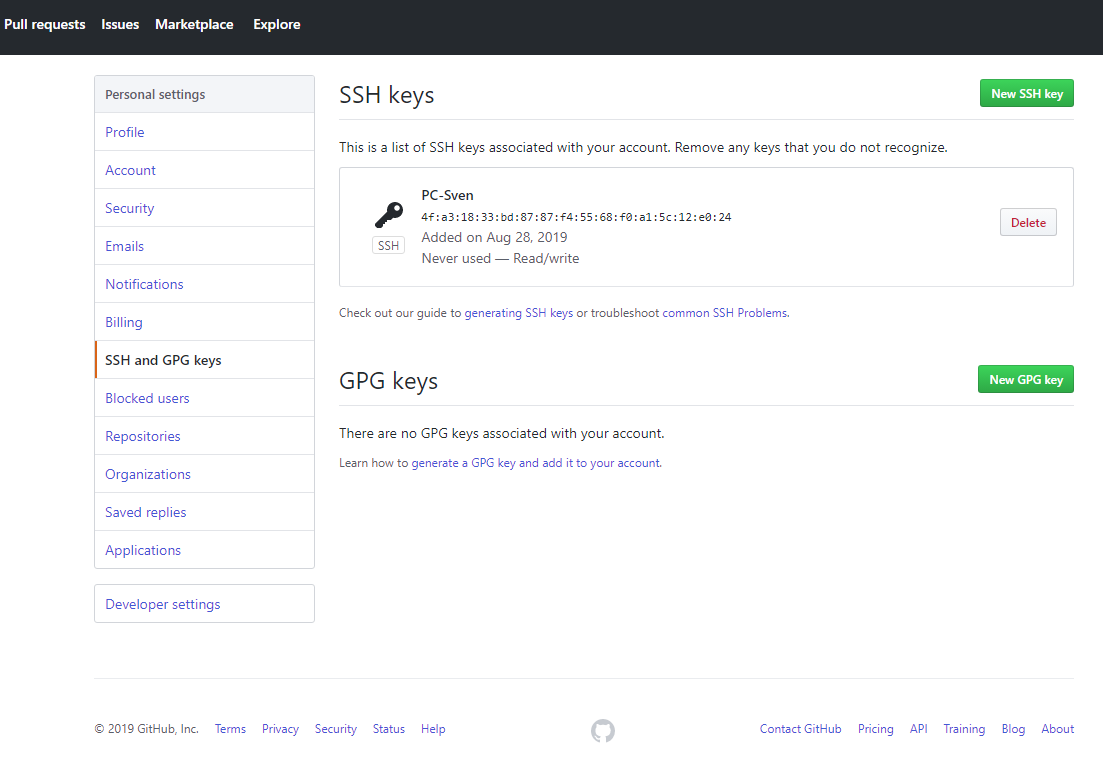Open Help link in footer
The height and width of the screenshot is (761, 1103).
point(433,729)
